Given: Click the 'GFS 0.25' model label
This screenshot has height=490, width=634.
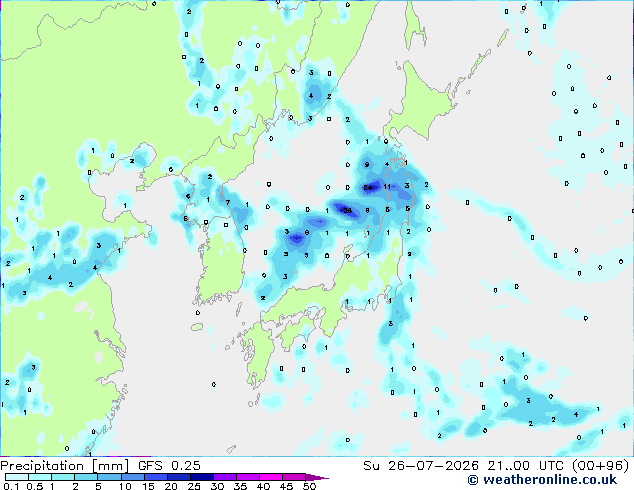Looking at the screenshot, I should (169, 466).
